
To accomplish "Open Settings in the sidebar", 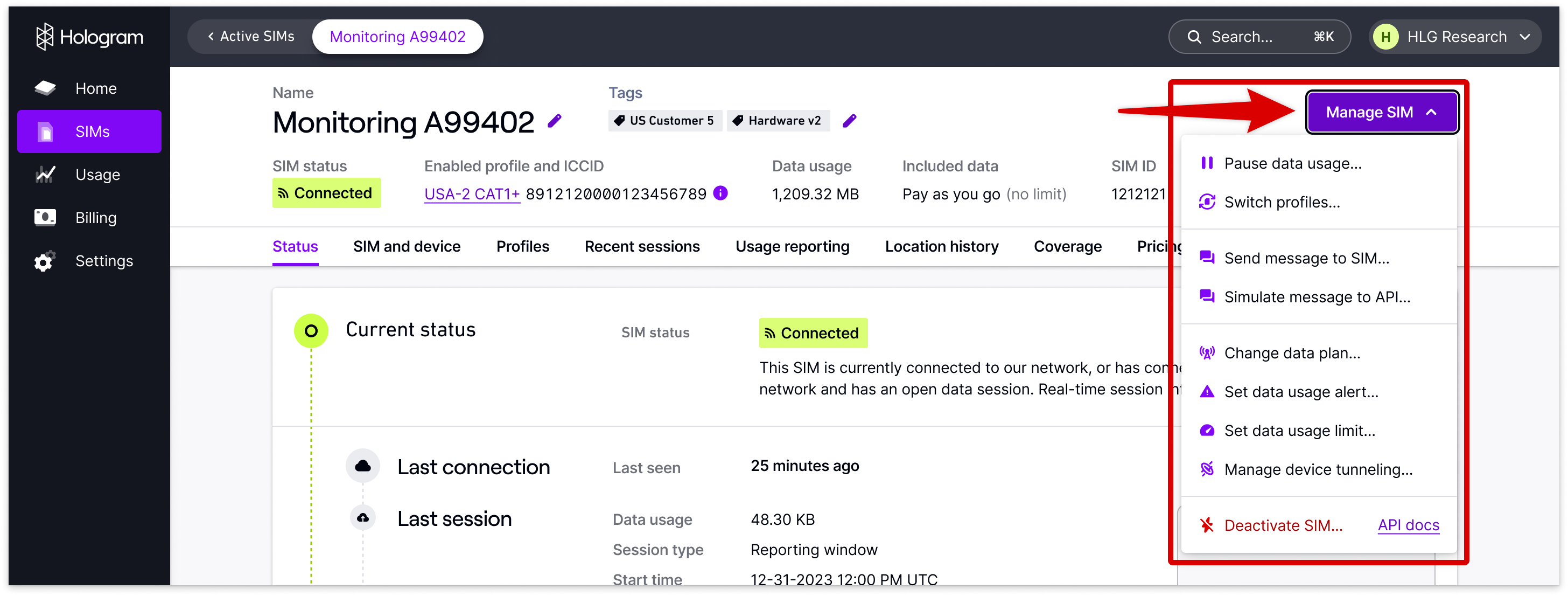I will pos(89,261).
